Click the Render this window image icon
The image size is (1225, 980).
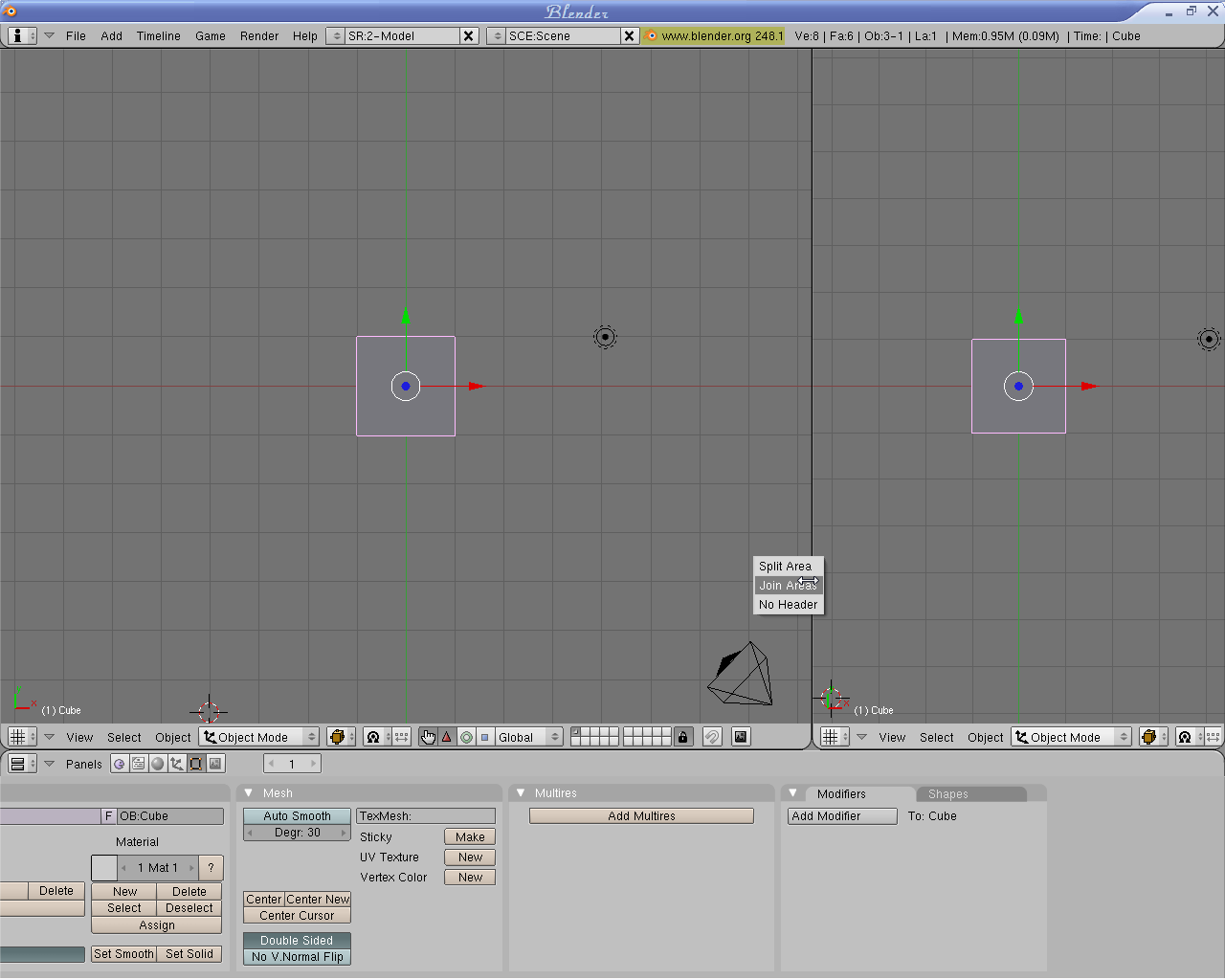pos(741,737)
